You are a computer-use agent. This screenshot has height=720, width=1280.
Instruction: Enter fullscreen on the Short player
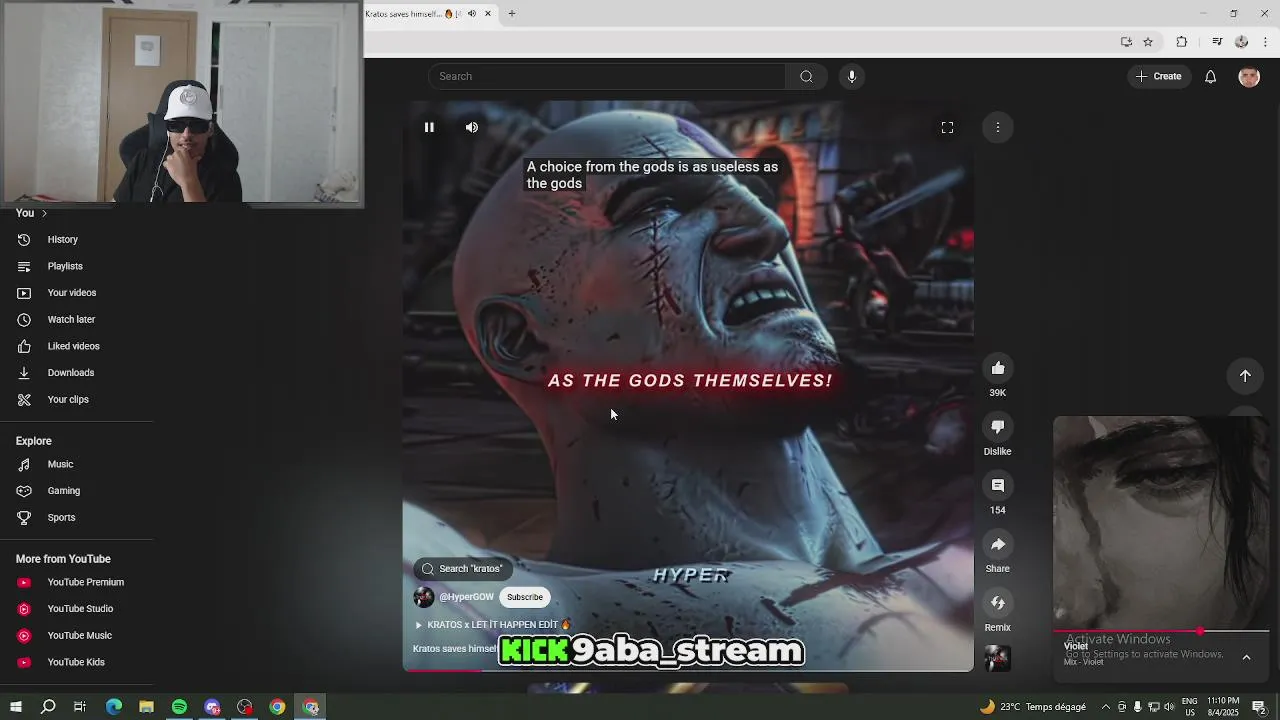947,127
